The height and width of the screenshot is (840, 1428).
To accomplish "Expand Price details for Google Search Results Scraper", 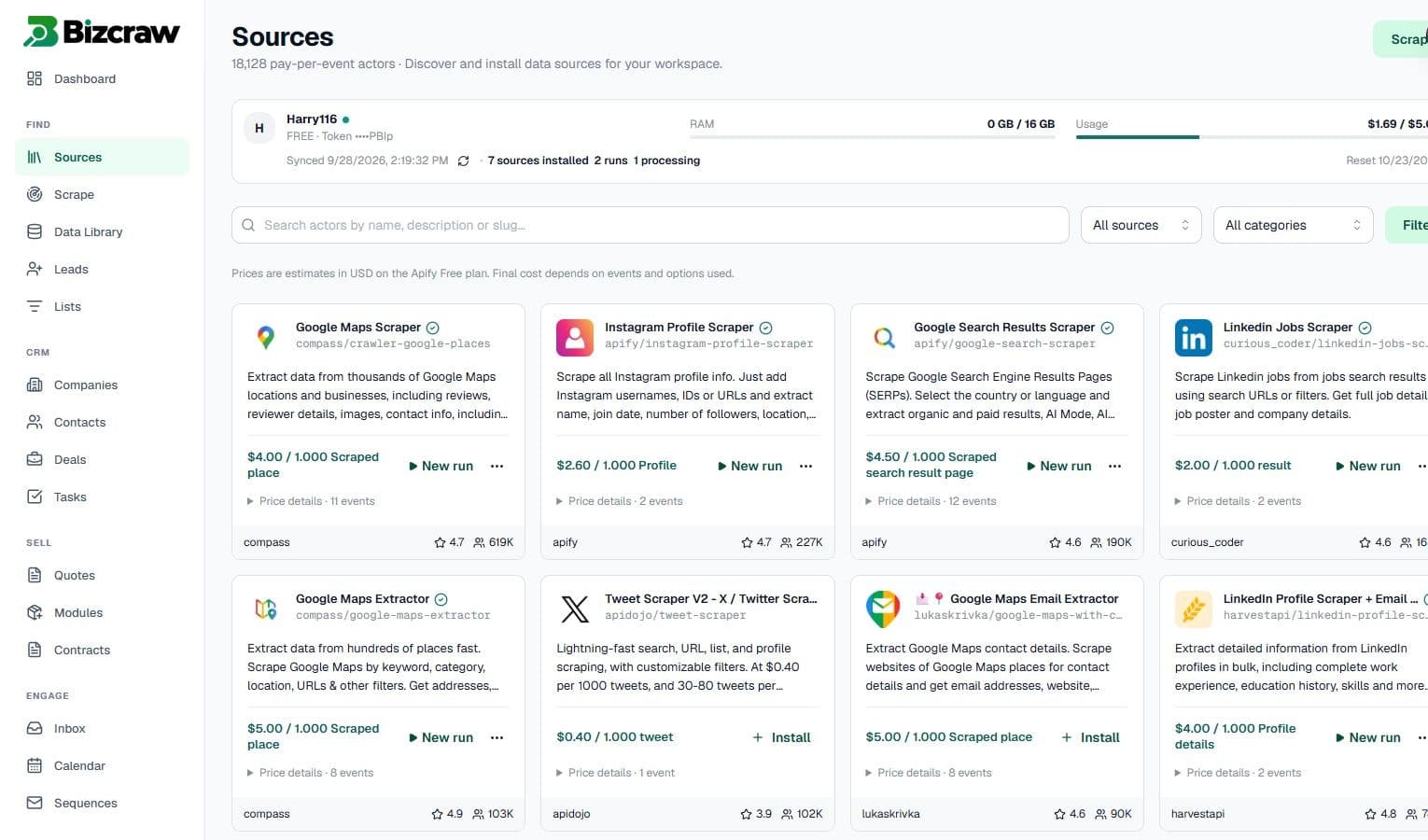I will 931,501.
